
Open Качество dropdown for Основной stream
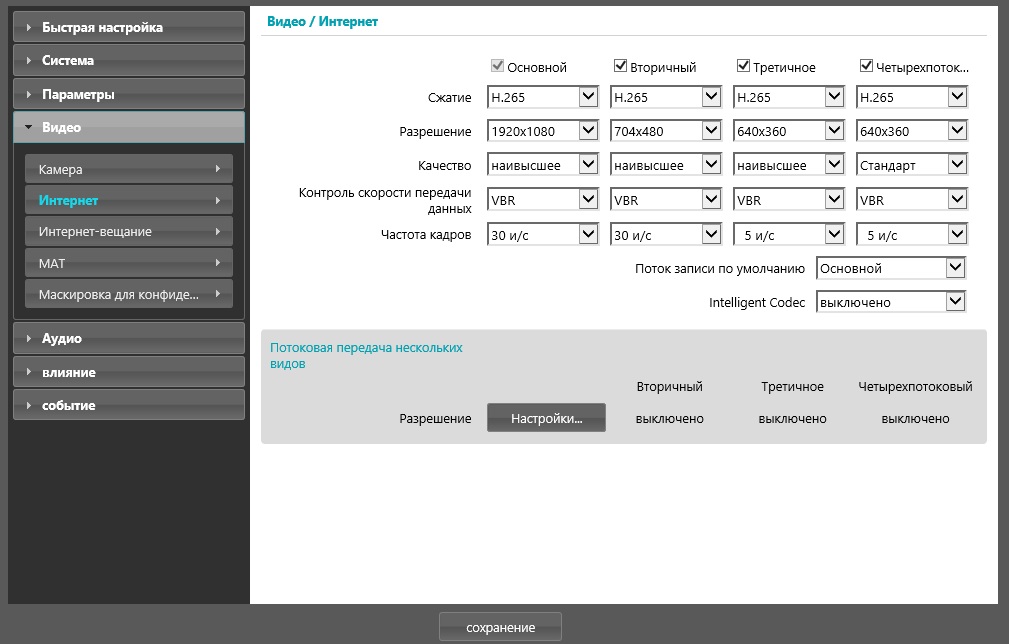tap(543, 165)
